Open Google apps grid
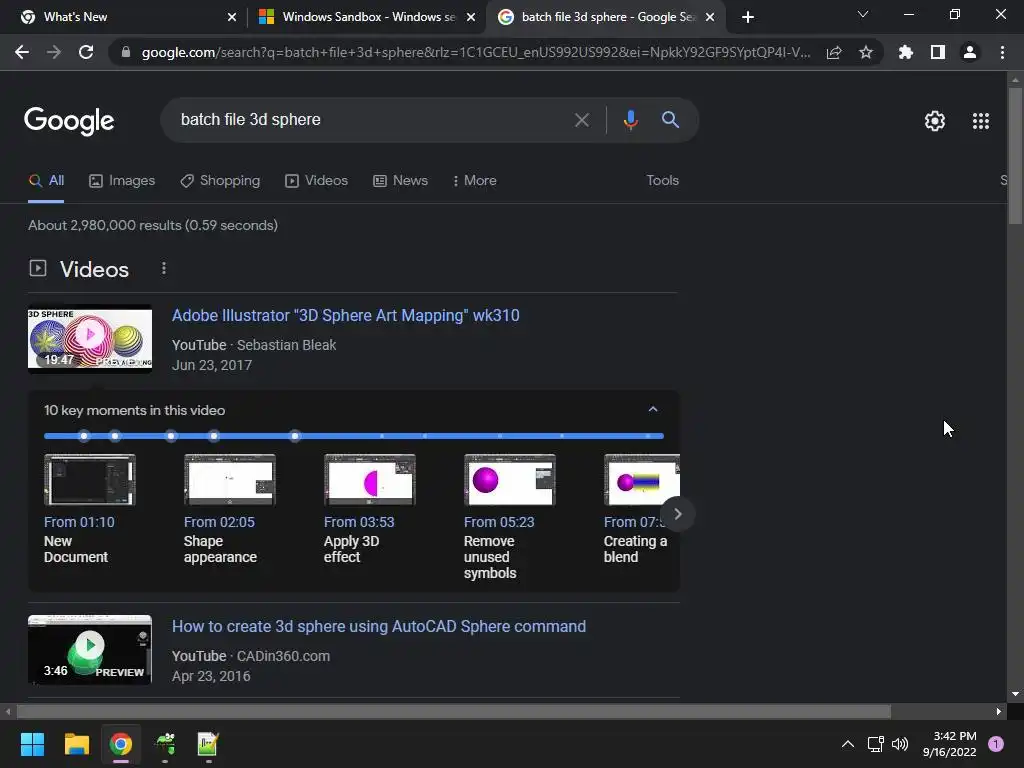 pos(980,121)
